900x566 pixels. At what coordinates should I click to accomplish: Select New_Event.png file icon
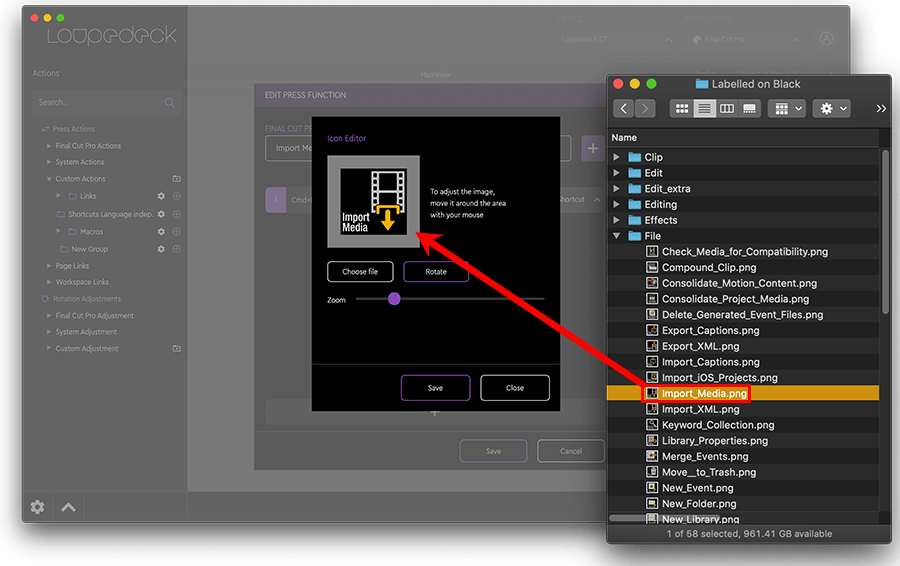(x=651, y=488)
